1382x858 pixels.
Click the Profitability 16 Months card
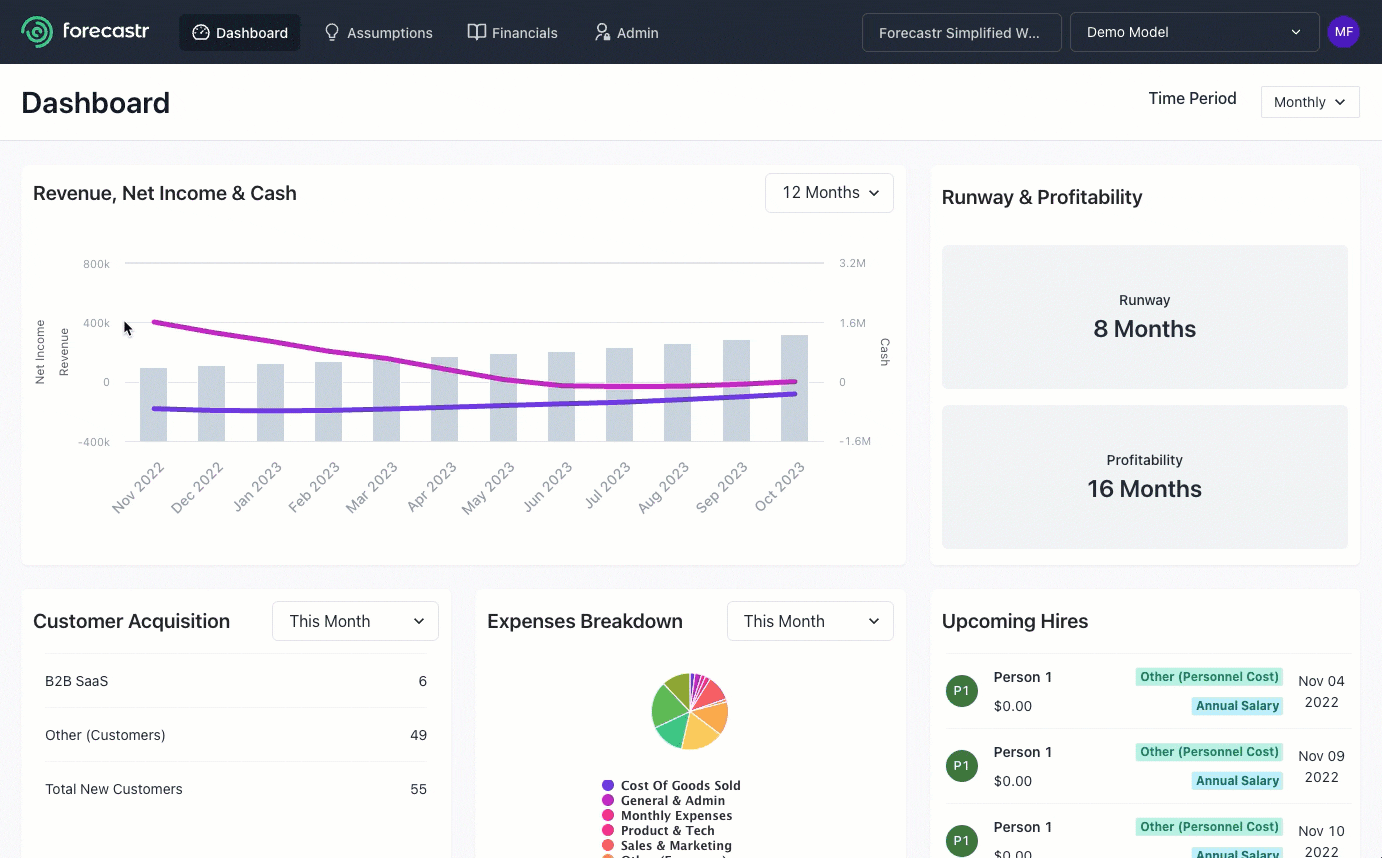click(1144, 477)
